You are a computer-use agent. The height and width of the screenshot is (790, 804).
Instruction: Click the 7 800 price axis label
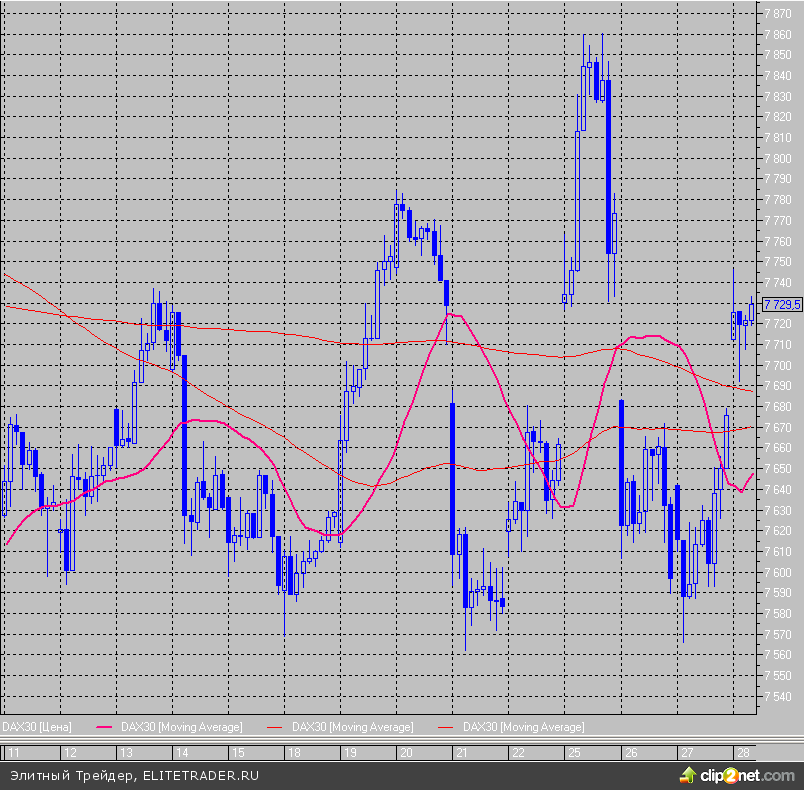tap(779, 159)
